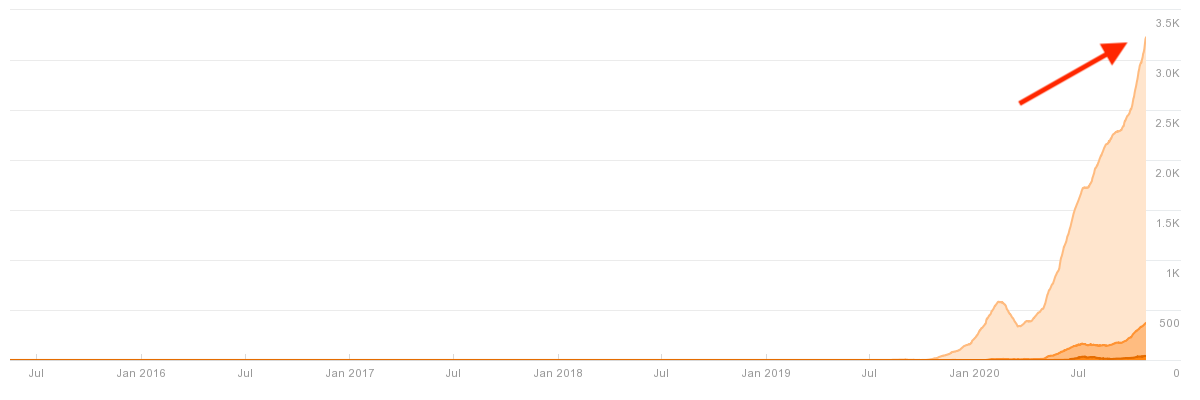Click the Jul label between Jan 2018 and Jan 2019
Viewport: 1200px width, 400px height.
(661, 373)
